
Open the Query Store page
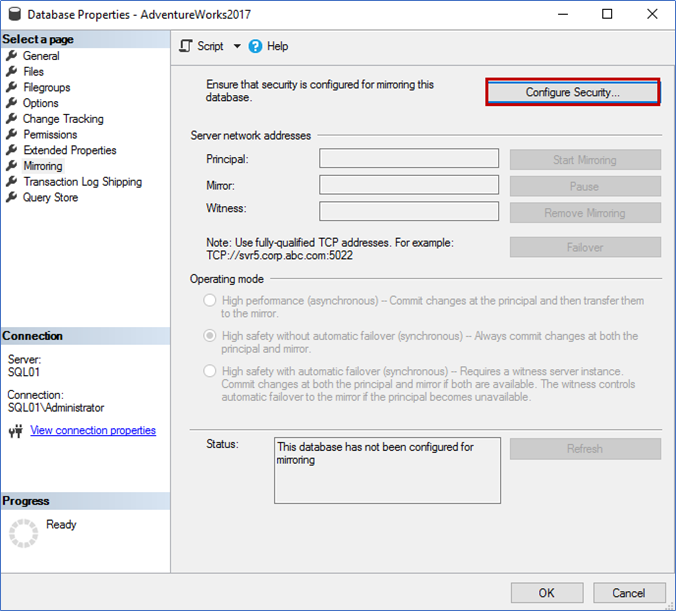(50, 197)
